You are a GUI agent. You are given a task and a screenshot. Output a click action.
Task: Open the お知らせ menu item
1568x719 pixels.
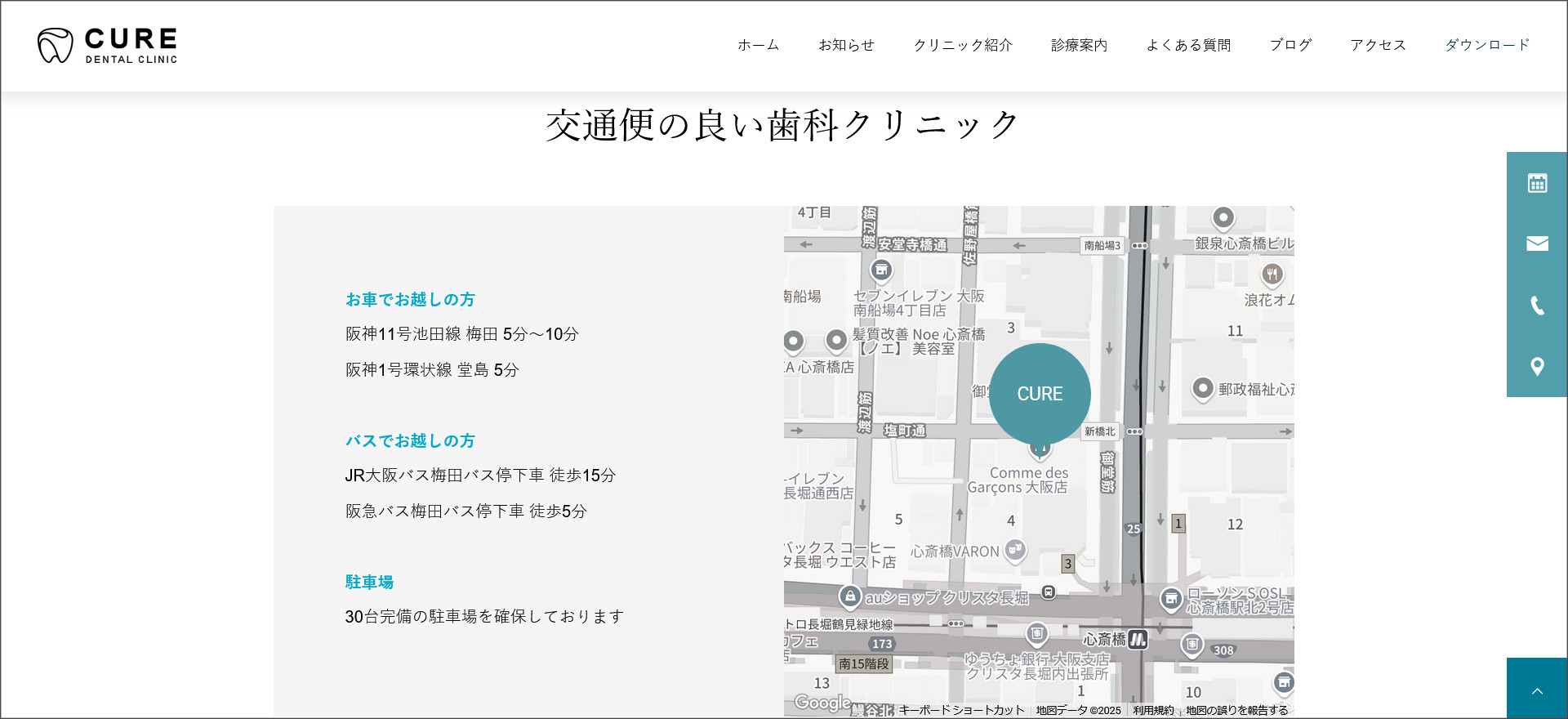pyautogui.click(x=846, y=45)
